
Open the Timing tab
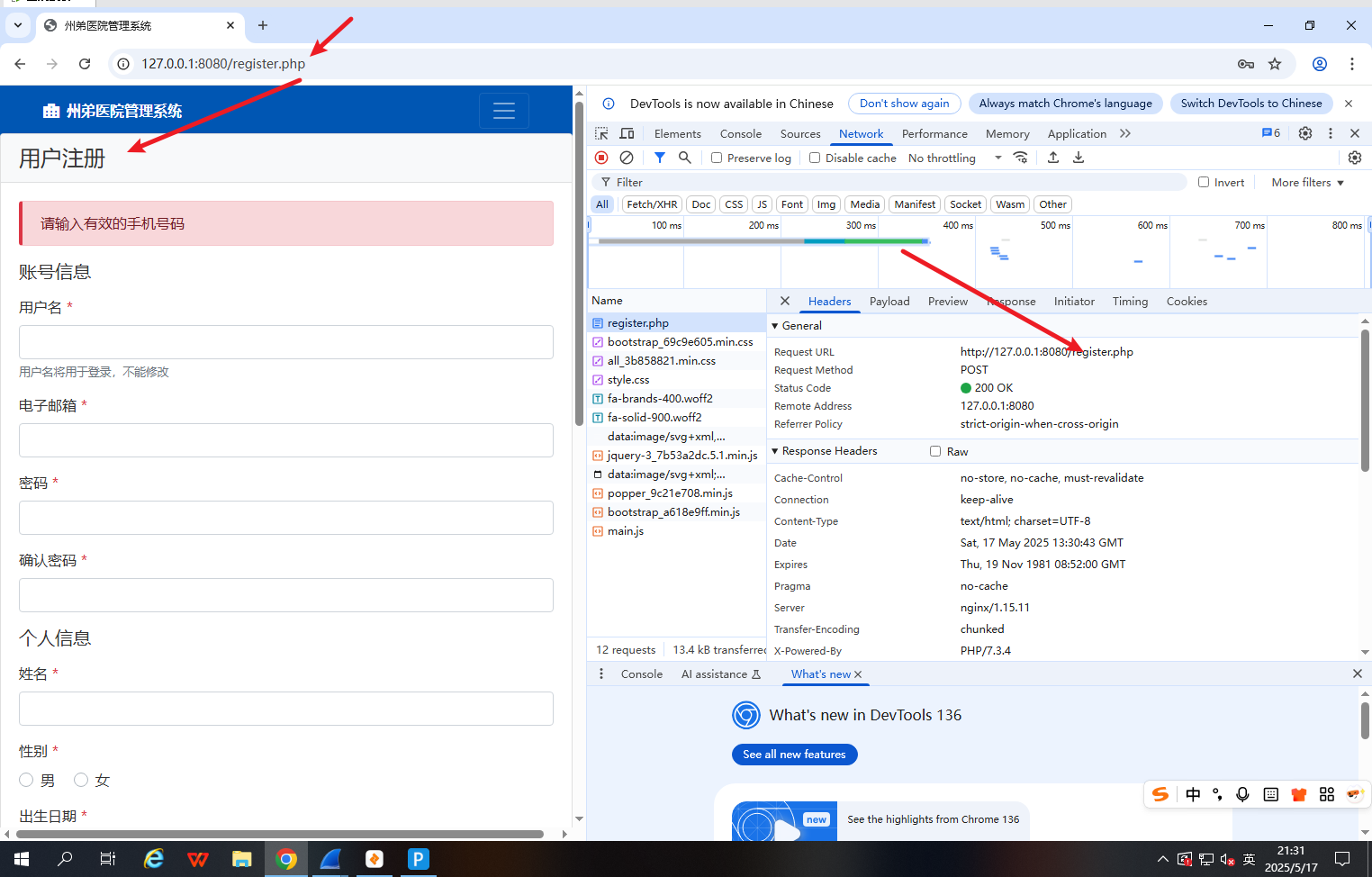1130,301
